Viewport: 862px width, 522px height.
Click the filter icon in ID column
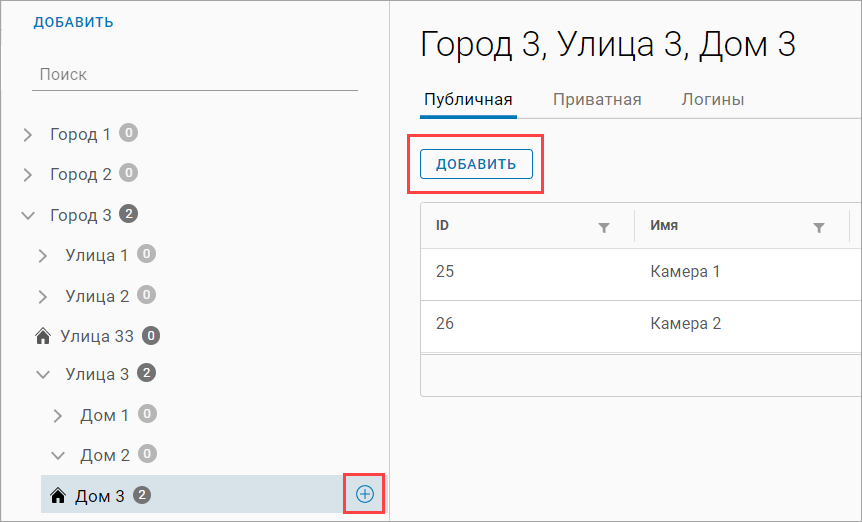[x=603, y=228]
